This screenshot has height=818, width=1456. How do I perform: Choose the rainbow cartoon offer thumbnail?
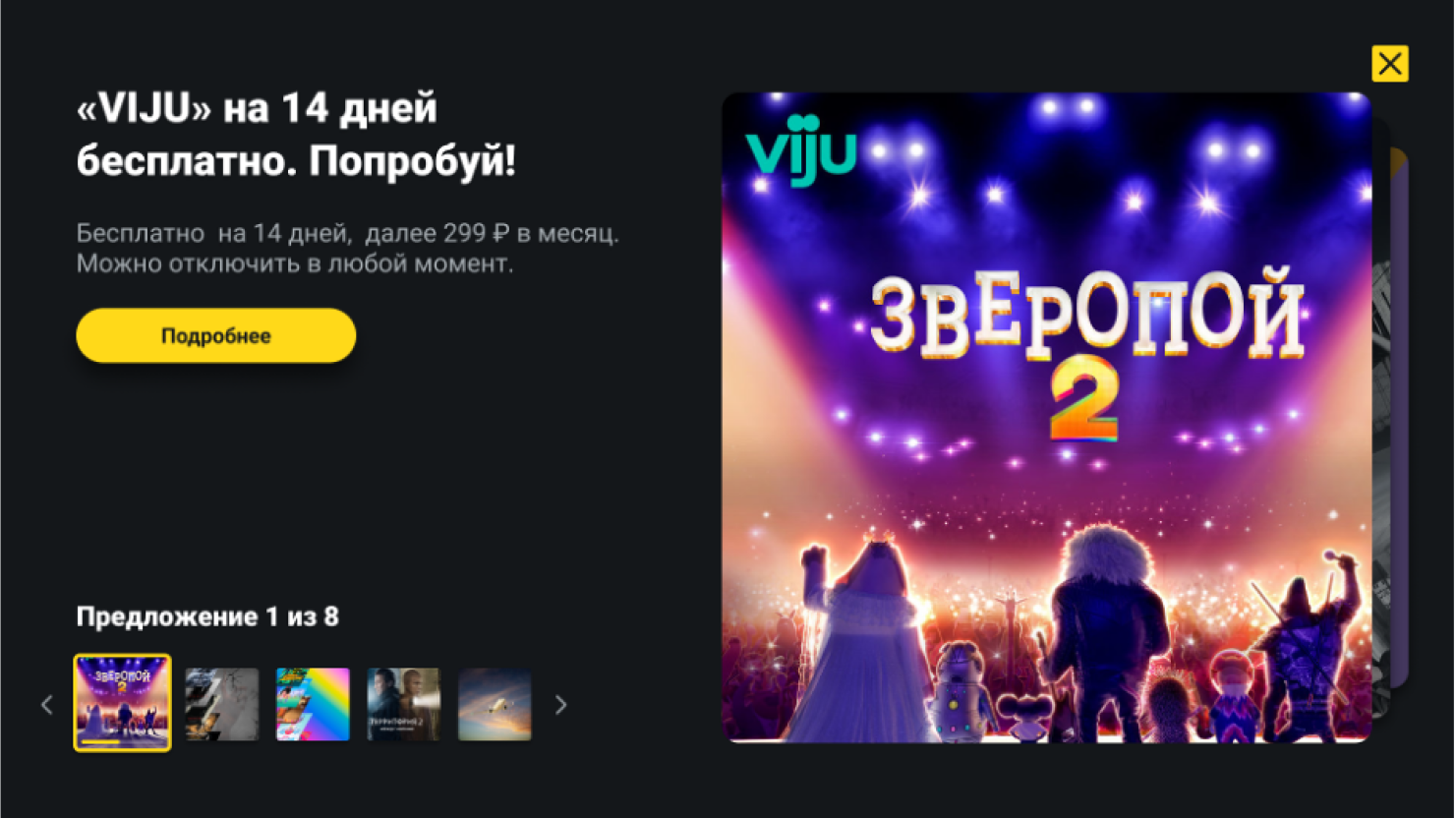tap(313, 704)
